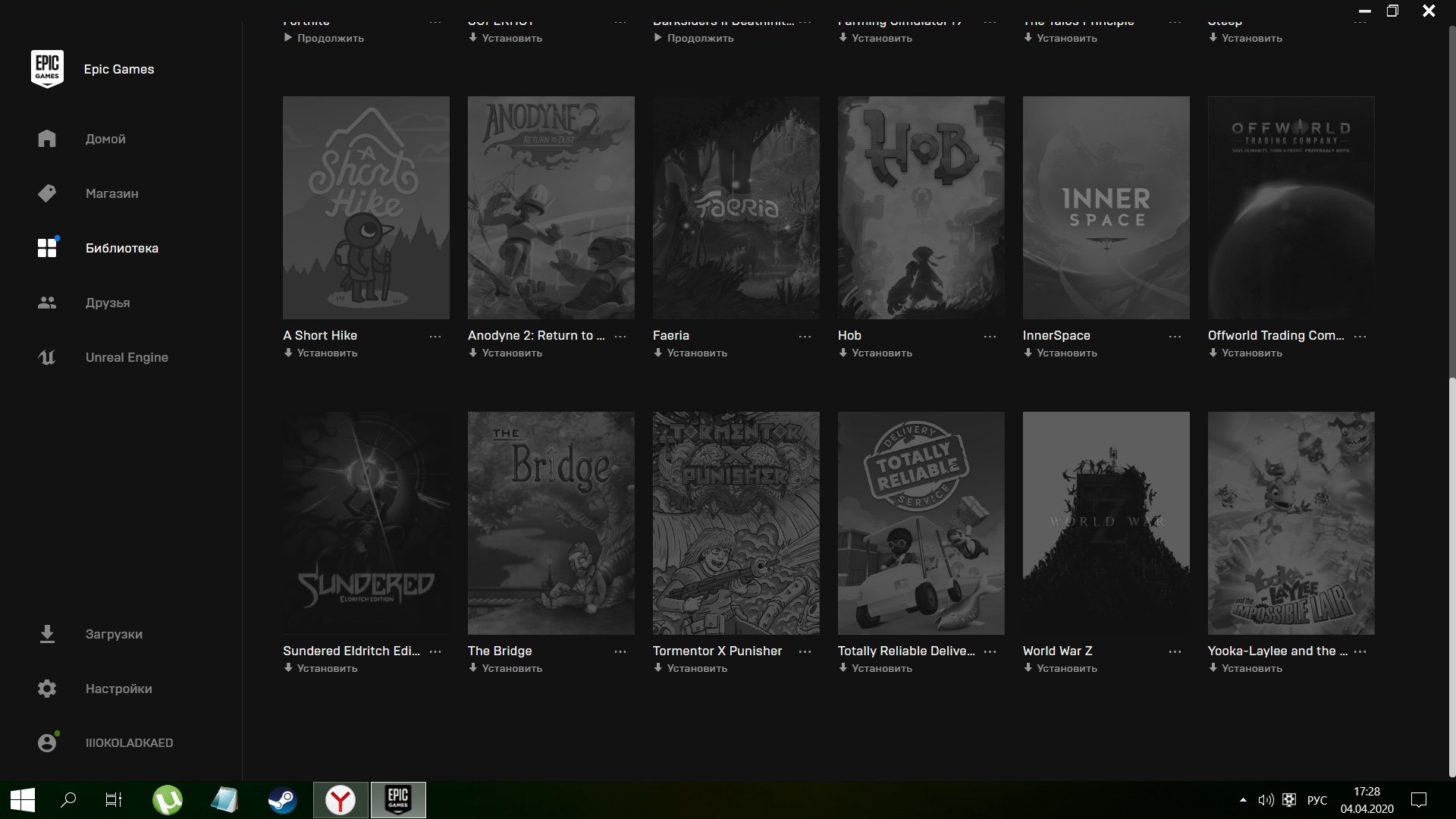1456x819 pixels.
Task: Open Sundered cover thumbnail
Action: 366,523
